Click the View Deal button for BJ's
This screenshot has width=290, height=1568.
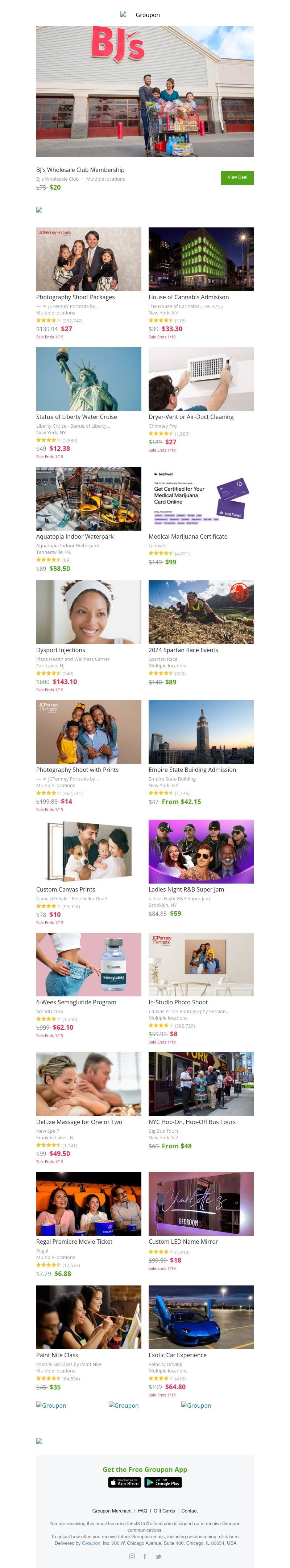click(x=237, y=178)
